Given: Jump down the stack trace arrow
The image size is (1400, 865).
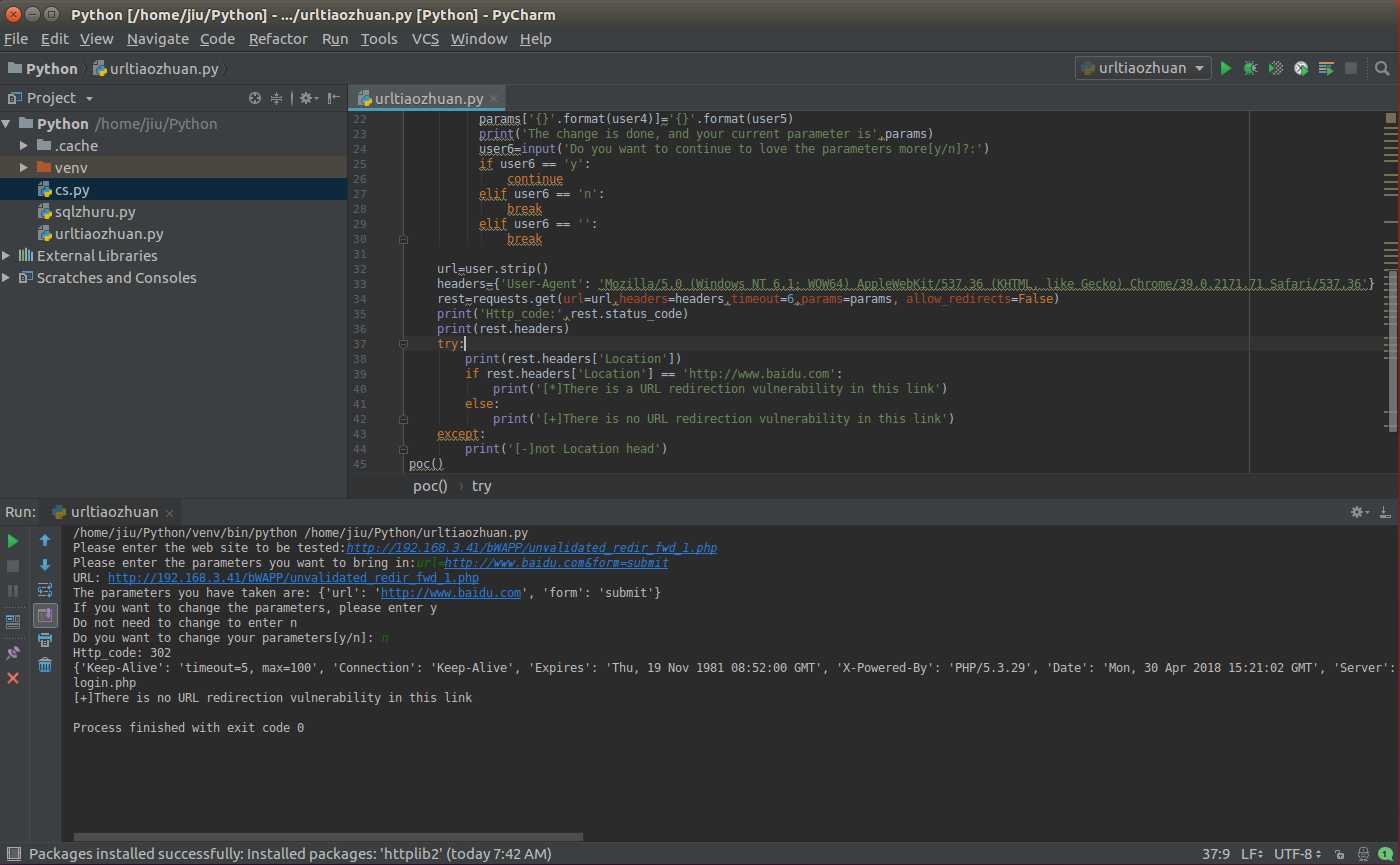Looking at the screenshot, I should tap(45, 566).
